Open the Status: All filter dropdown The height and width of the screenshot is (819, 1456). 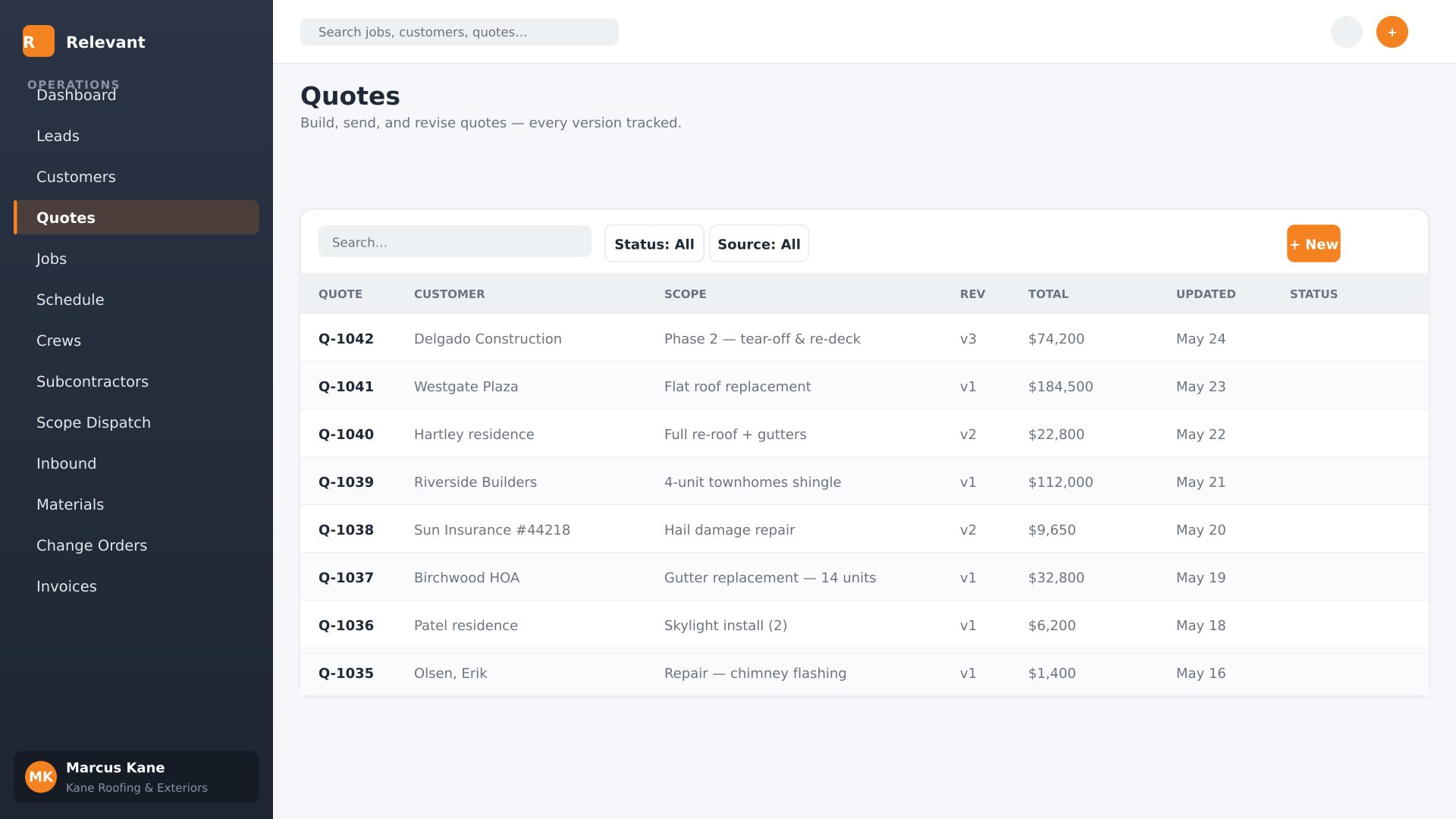pos(654,243)
